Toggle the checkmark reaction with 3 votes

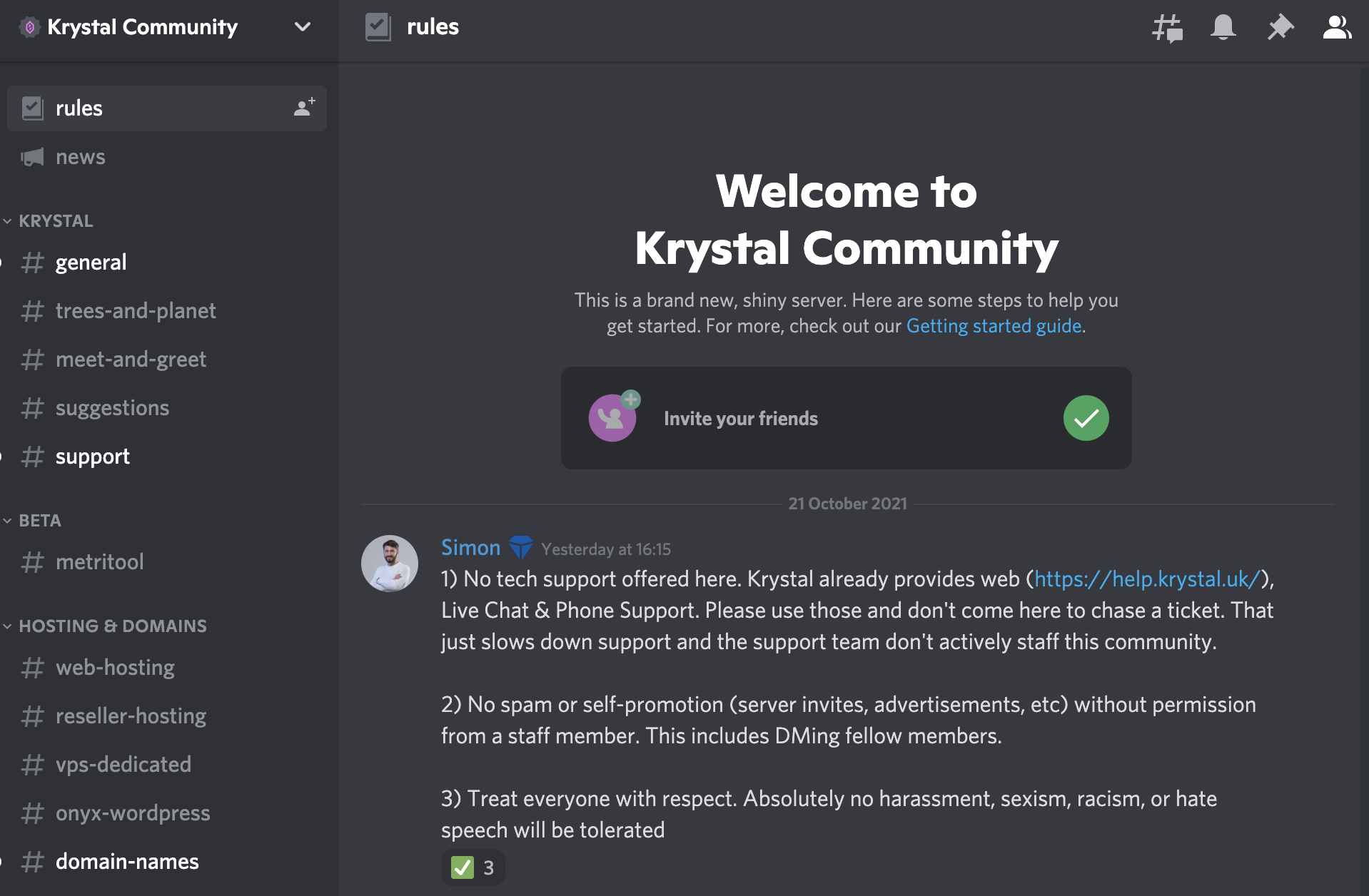tap(473, 867)
